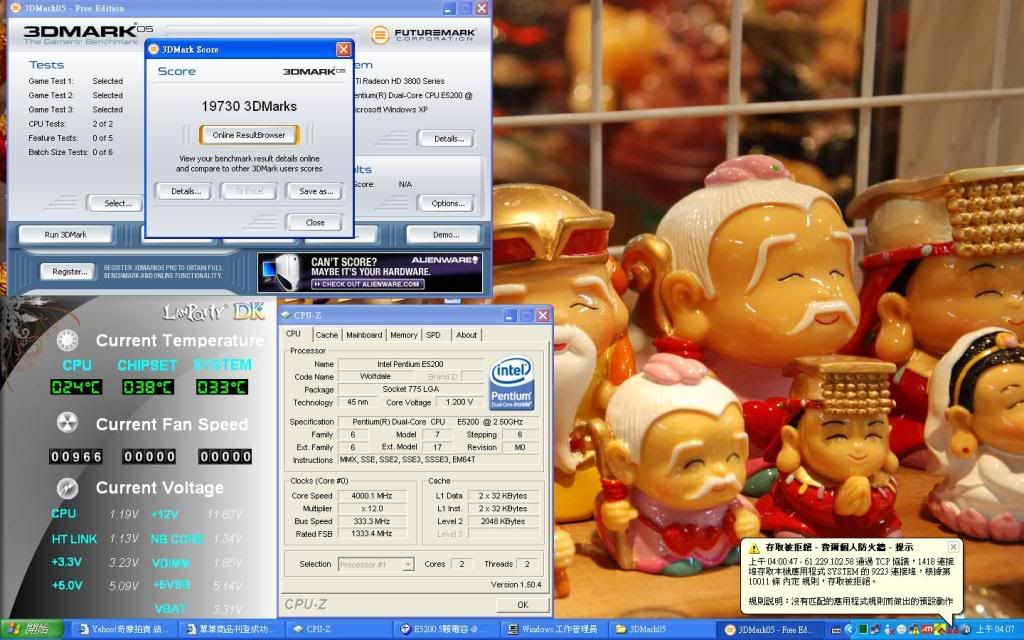Switch to E5200 browser taskbar button
Viewport: 1024px width, 640px height.
click(447, 629)
